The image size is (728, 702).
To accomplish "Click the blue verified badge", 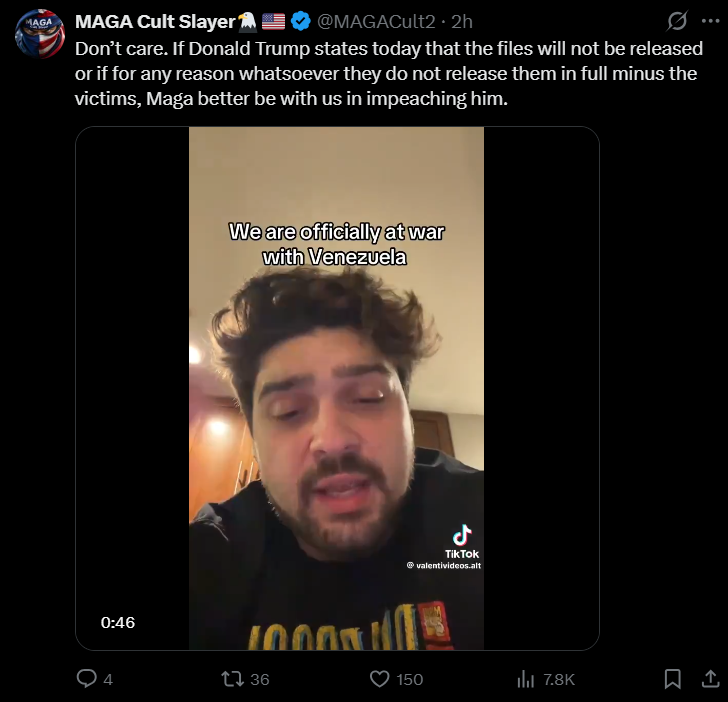I will click(x=301, y=22).
